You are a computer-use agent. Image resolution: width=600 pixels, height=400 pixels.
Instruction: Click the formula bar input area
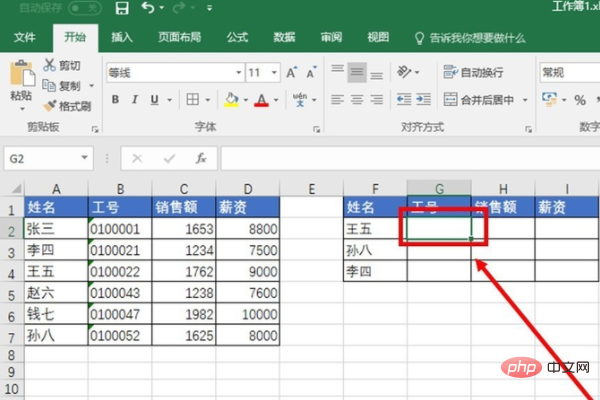410,158
